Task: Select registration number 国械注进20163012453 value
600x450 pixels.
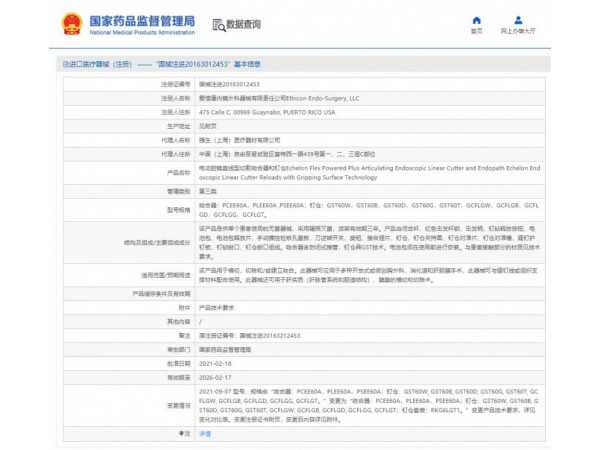Action: click(x=229, y=84)
